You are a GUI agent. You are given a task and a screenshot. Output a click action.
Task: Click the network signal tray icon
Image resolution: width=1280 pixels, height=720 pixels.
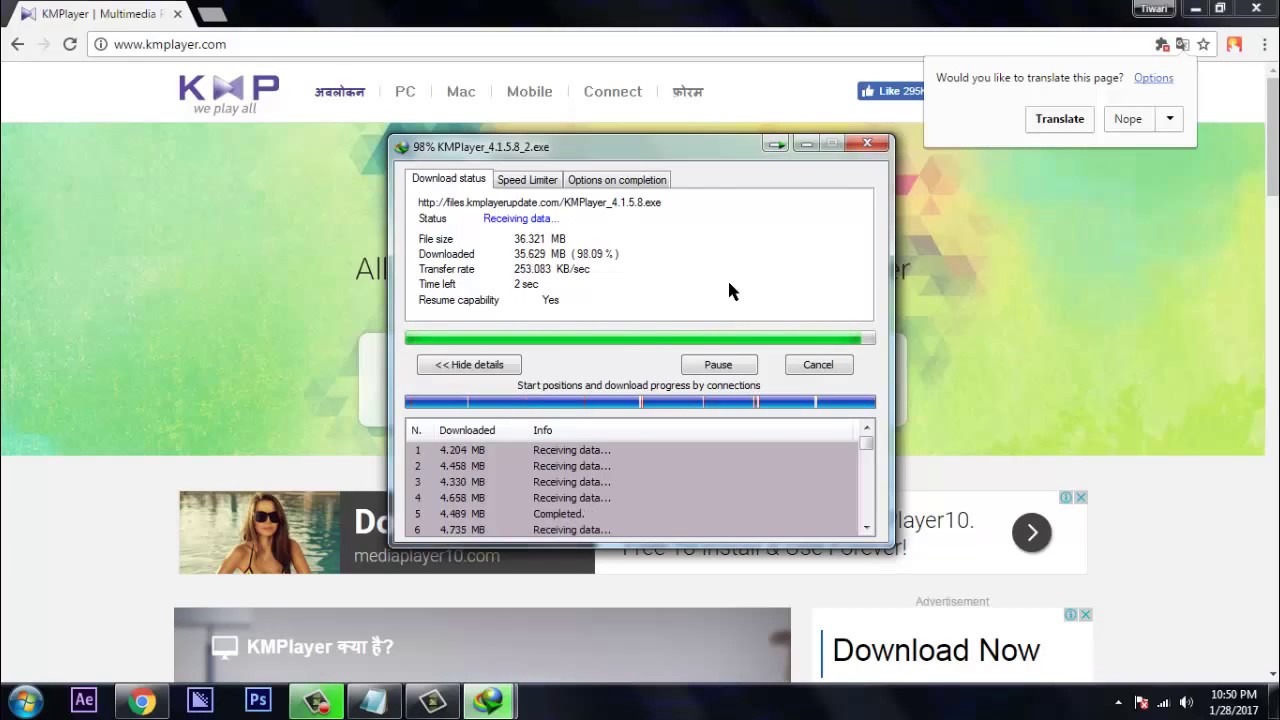(x=1164, y=702)
